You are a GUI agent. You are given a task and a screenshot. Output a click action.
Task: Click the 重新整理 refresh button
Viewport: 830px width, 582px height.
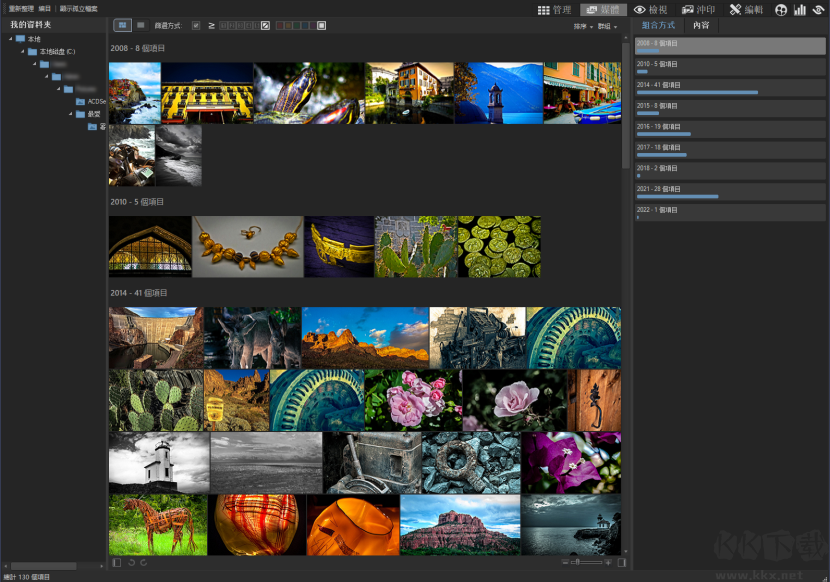tap(21, 8)
